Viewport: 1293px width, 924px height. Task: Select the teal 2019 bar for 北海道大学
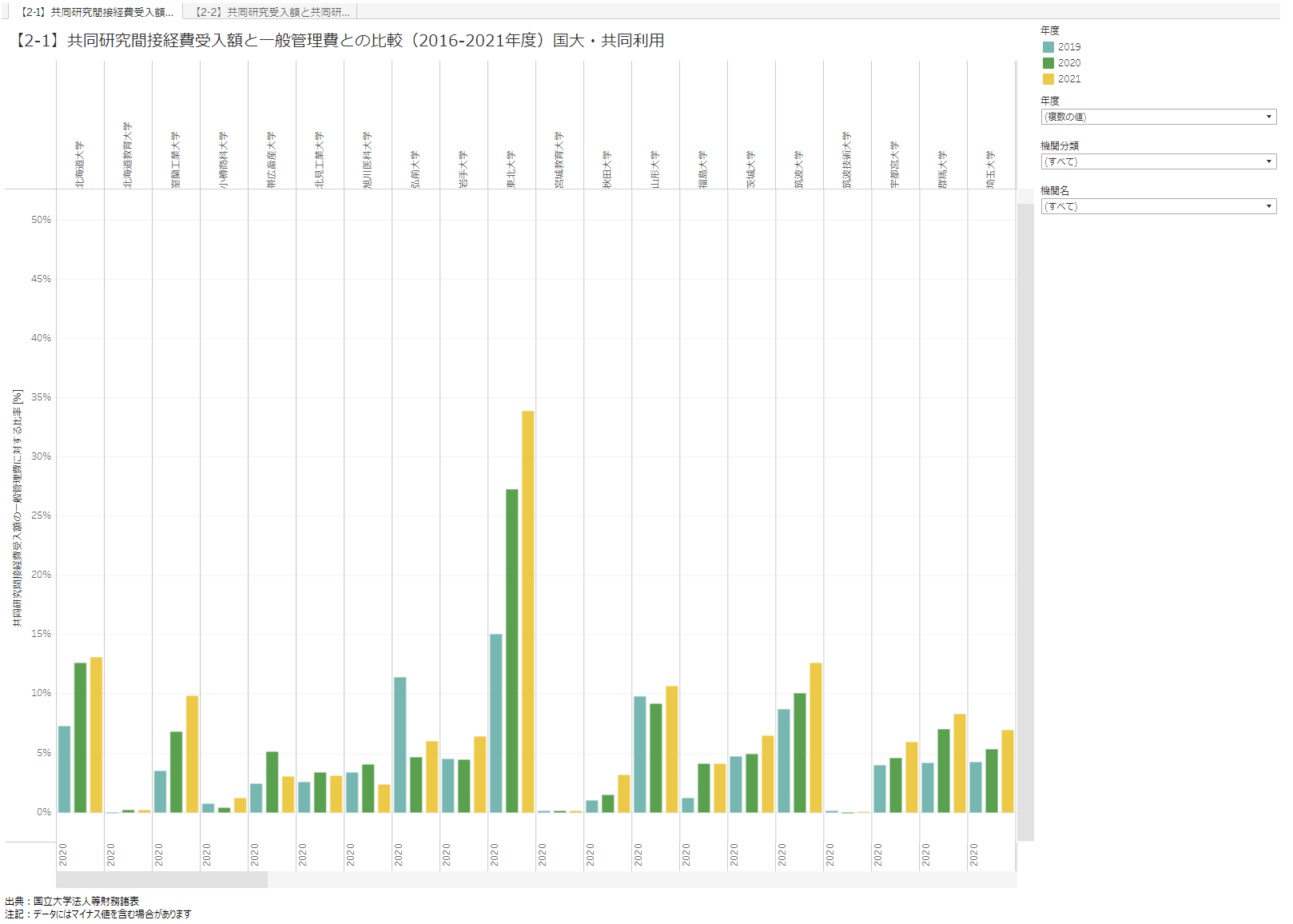coord(65,769)
